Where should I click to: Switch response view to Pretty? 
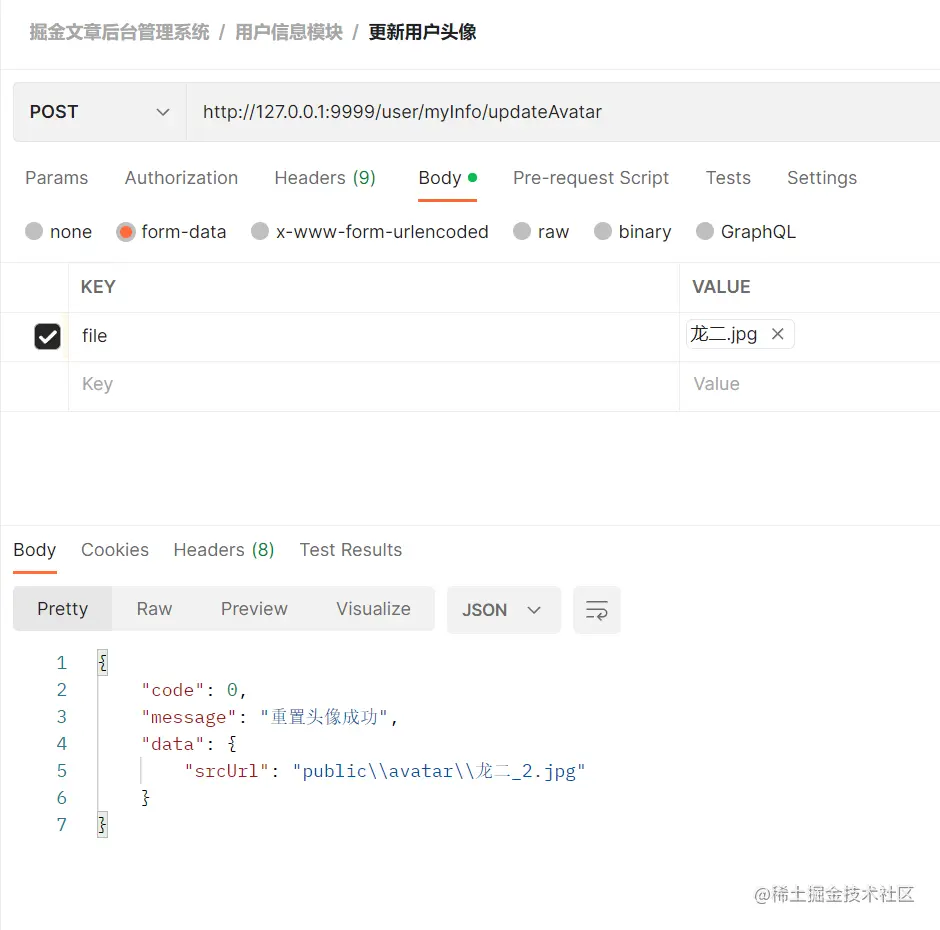pos(62,609)
